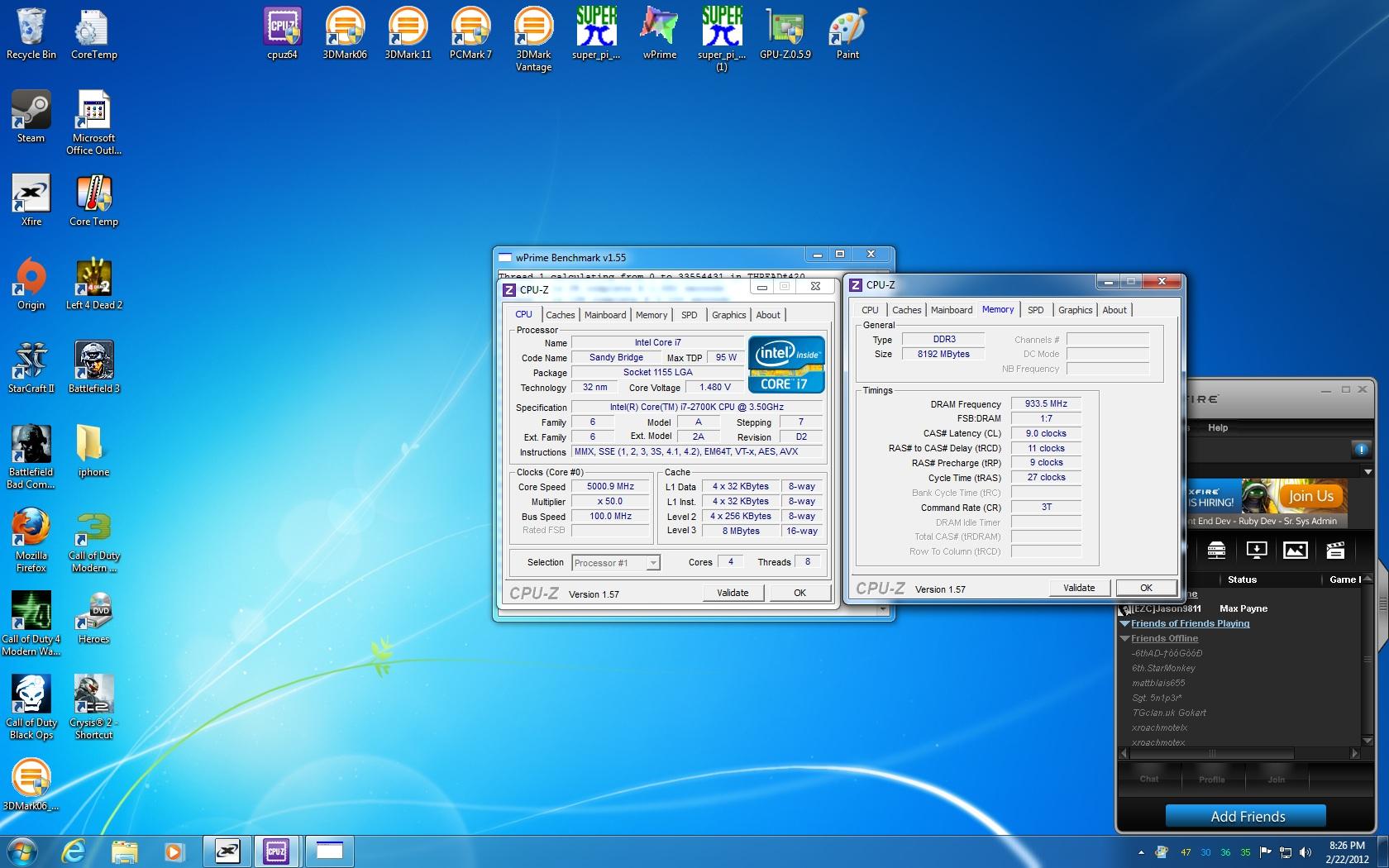Open the Recycle Bin

(x=31, y=33)
